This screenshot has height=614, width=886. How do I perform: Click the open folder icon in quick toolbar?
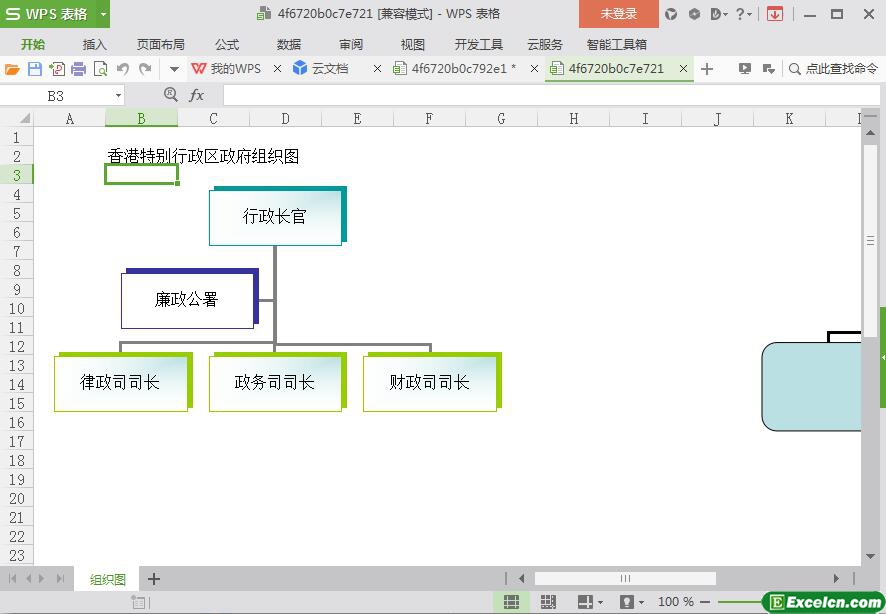(12, 69)
